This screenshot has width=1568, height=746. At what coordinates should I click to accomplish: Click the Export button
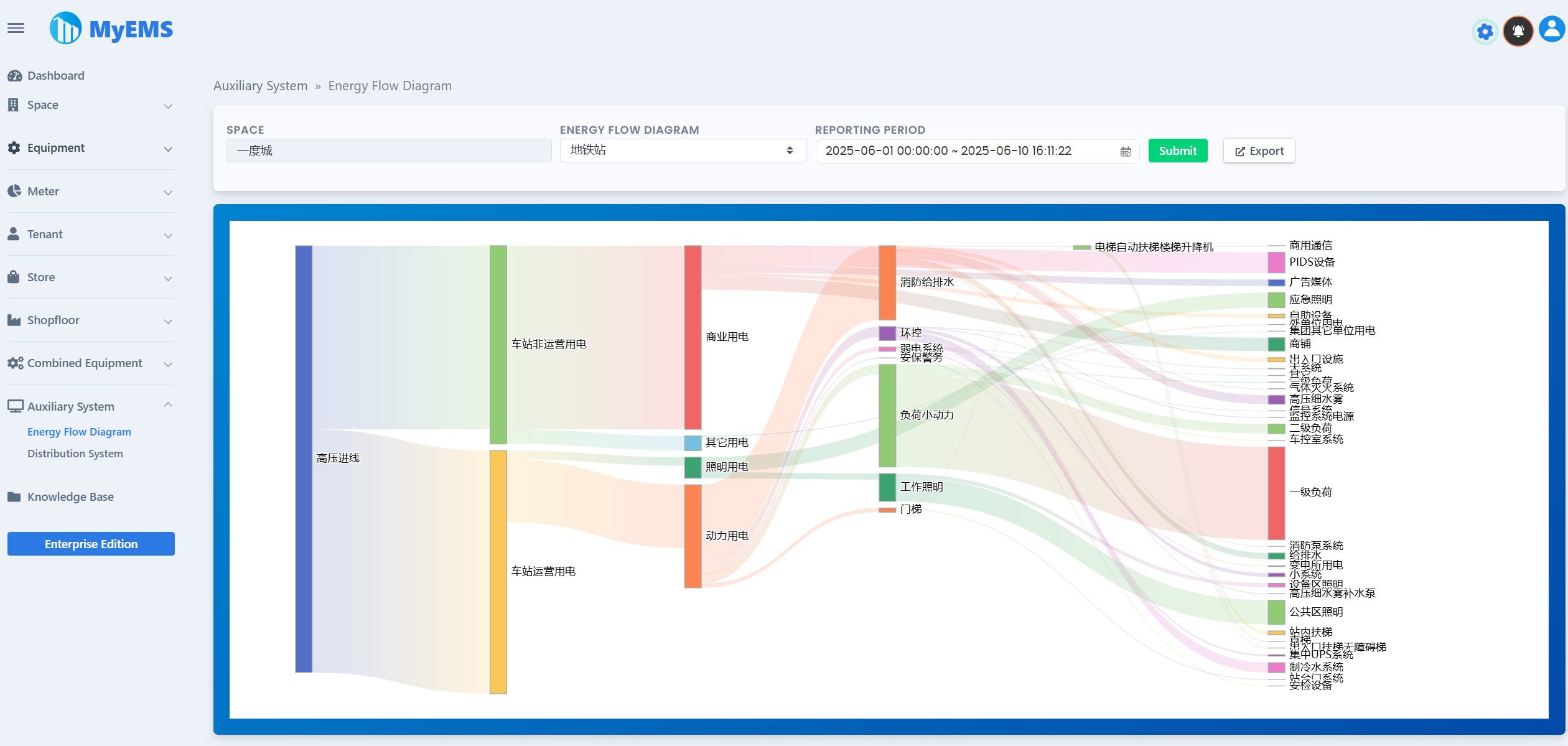pyautogui.click(x=1258, y=151)
